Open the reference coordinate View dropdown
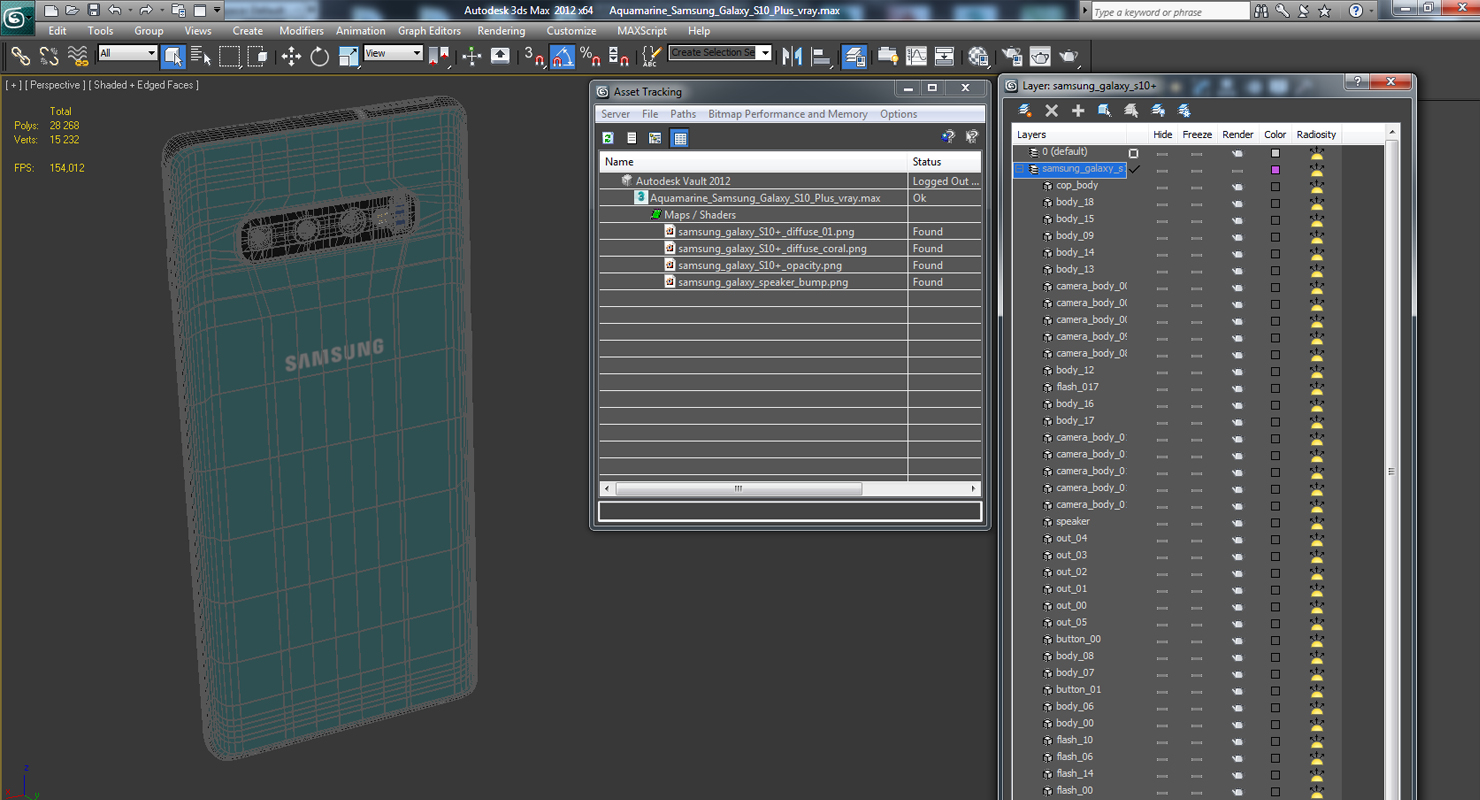 (x=393, y=53)
